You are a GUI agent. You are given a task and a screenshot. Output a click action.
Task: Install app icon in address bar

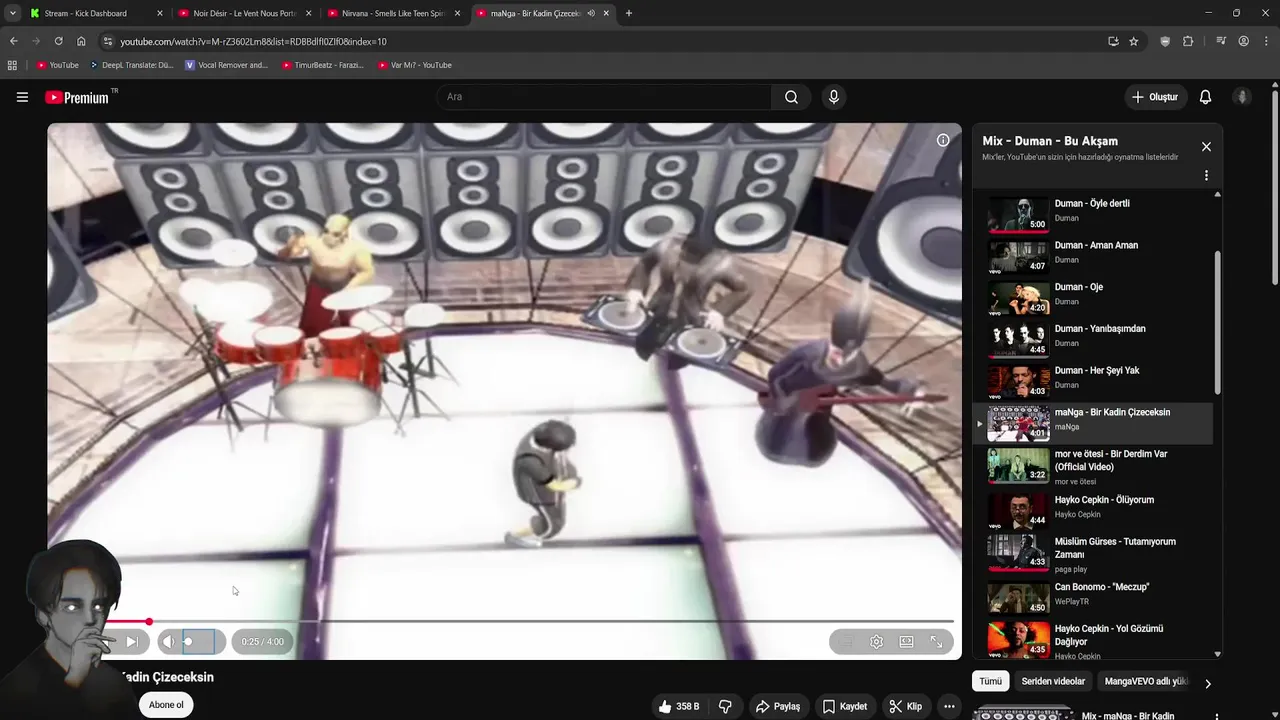point(1113,41)
